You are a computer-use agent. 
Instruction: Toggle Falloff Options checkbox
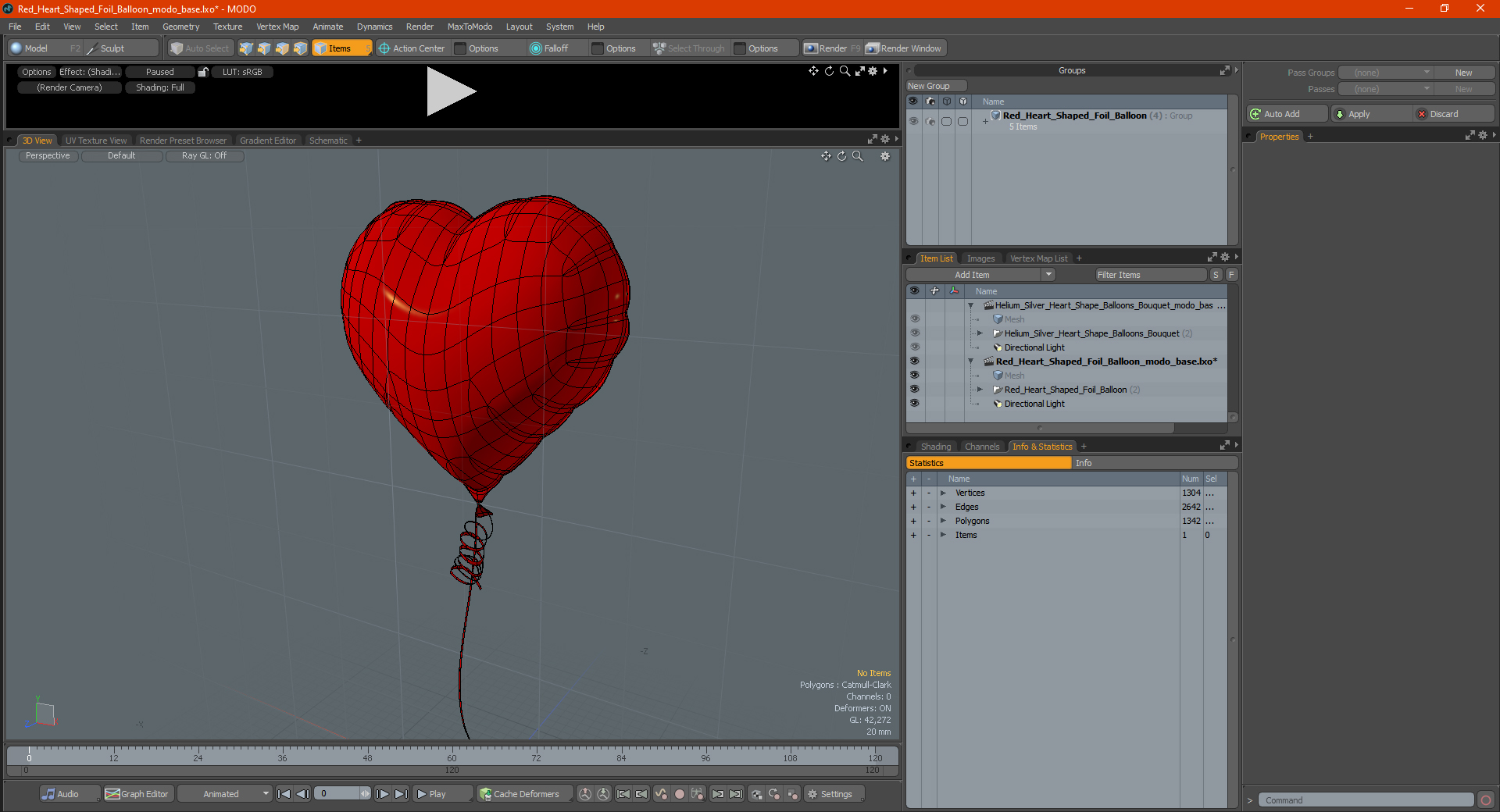pyautogui.click(x=598, y=48)
